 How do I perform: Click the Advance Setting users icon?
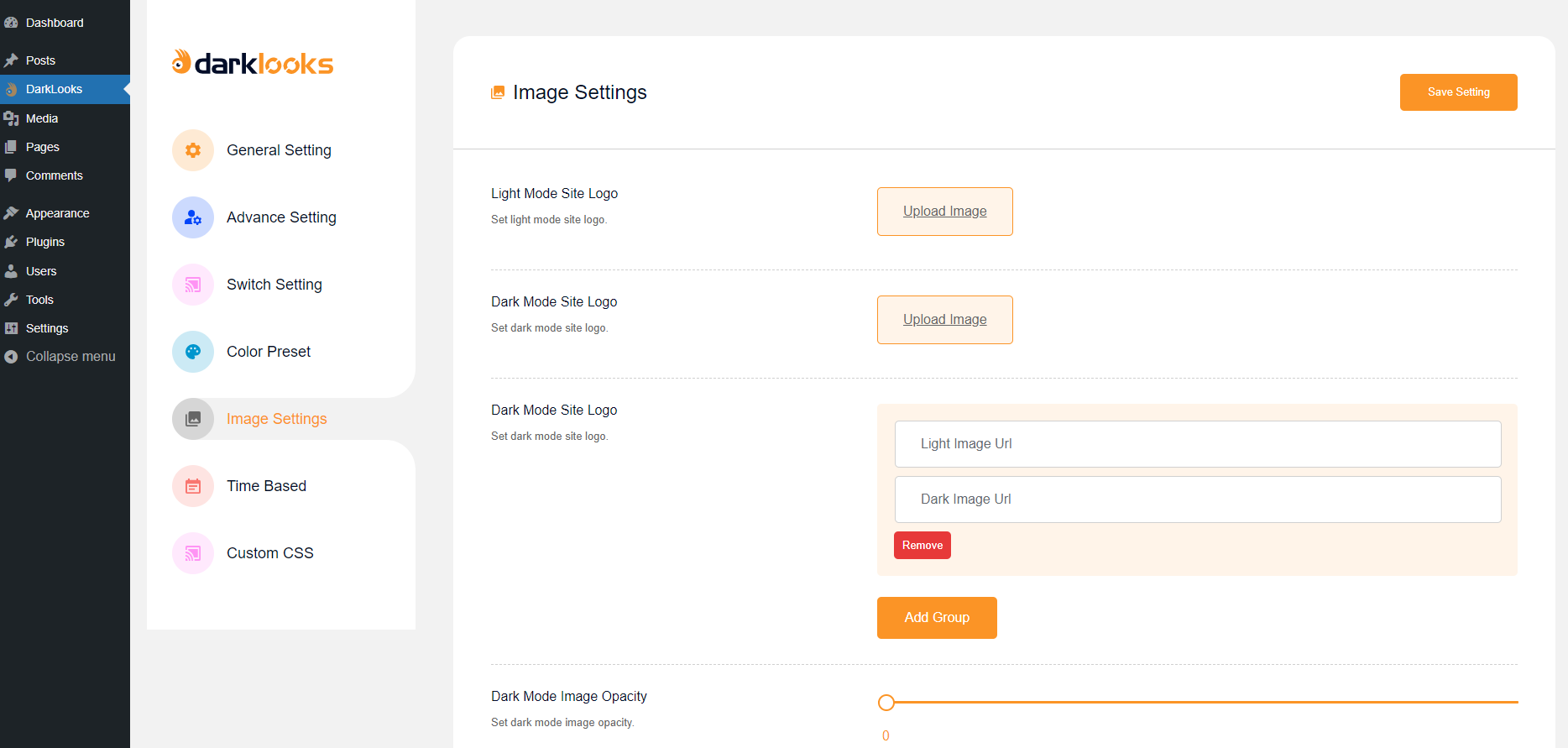click(193, 217)
